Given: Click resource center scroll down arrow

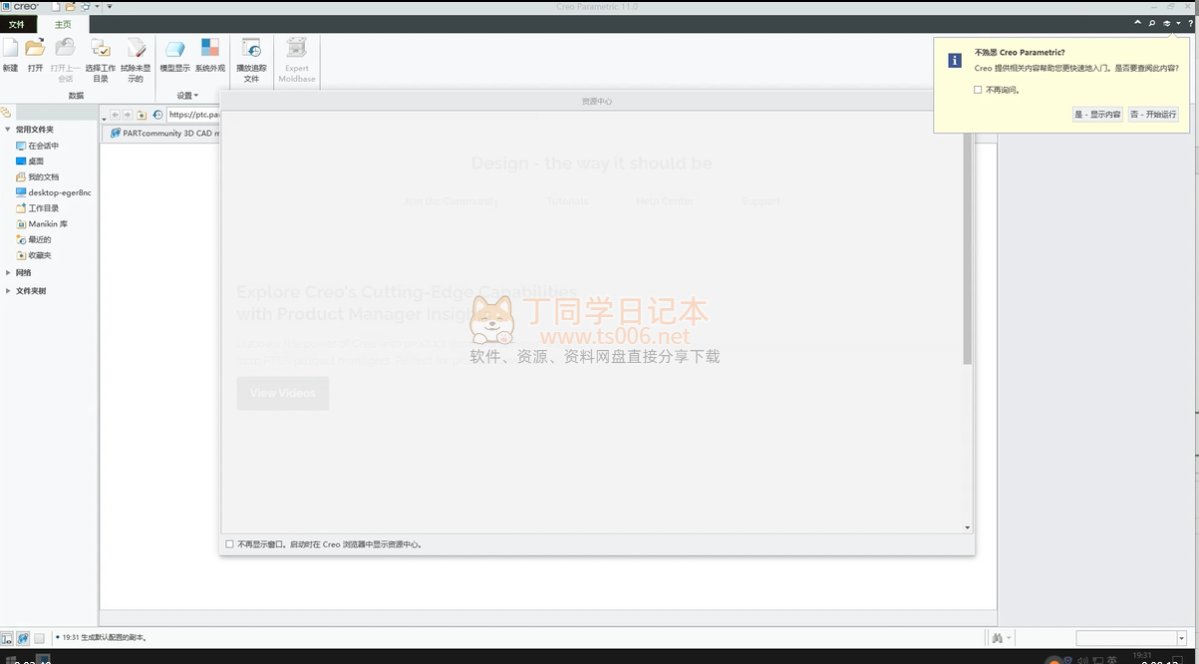Looking at the screenshot, I should click(967, 528).
